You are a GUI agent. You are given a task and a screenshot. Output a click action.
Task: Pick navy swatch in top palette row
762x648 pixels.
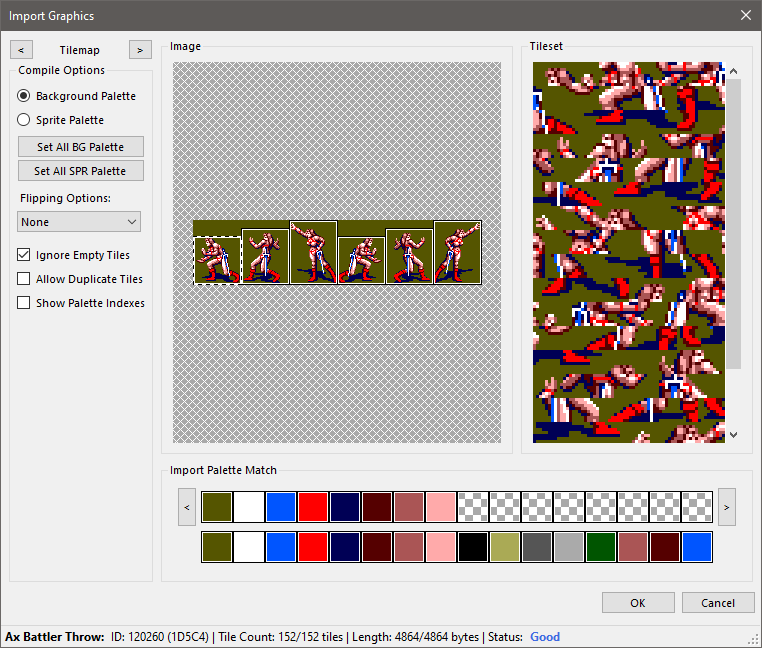(x=345, y=507)
